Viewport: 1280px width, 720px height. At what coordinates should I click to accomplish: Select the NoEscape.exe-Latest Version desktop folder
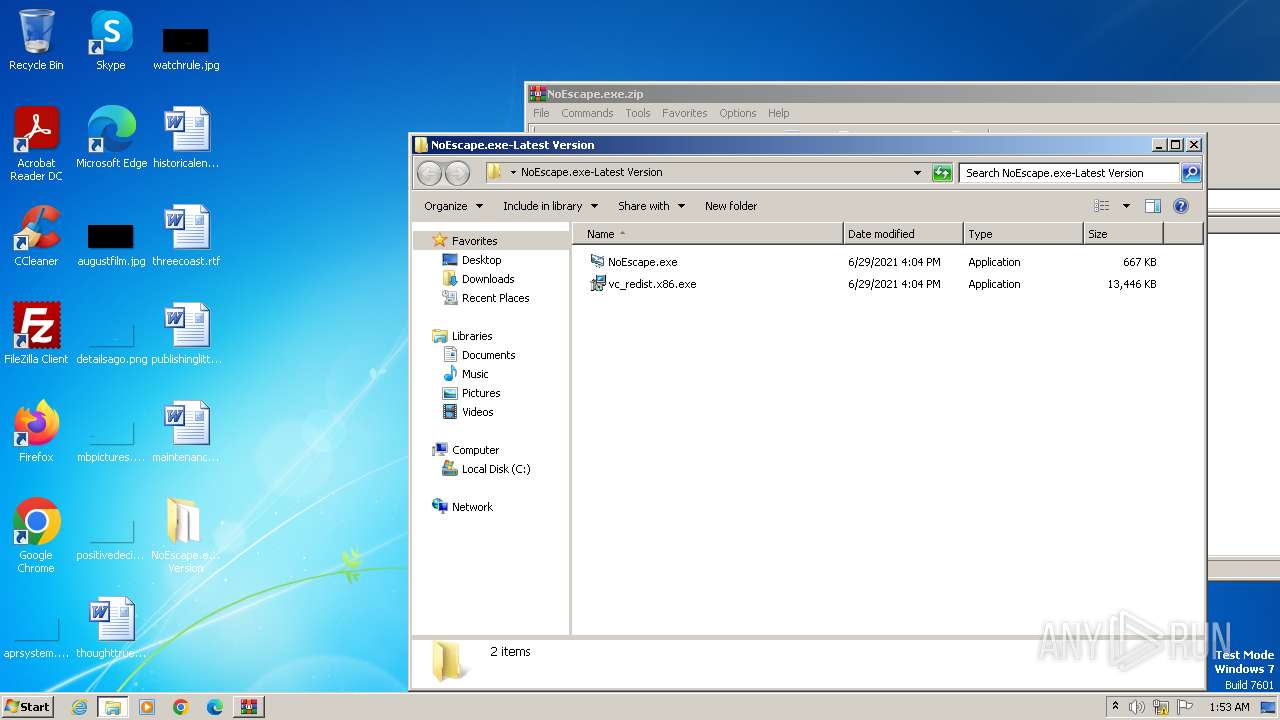coord(186,535)
